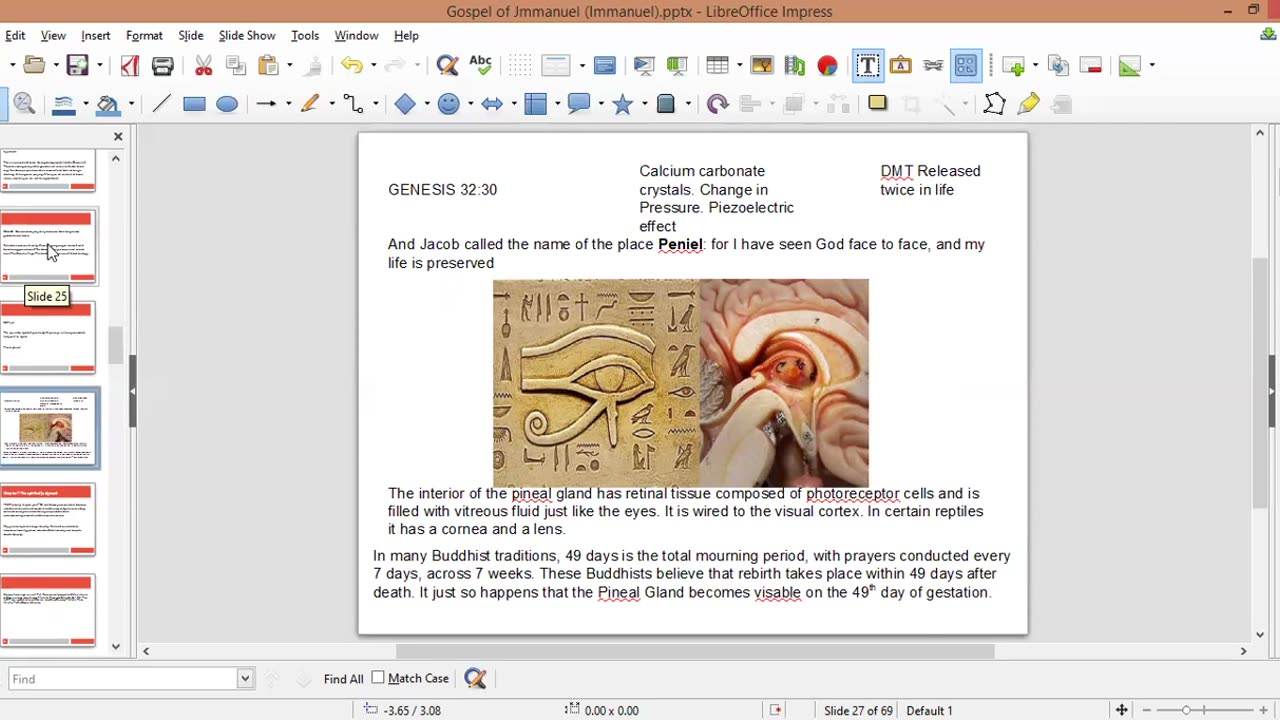Screen dimensions: 1280x720
Task: Expand the Find box history dropdown
Action: pos(245,679)
